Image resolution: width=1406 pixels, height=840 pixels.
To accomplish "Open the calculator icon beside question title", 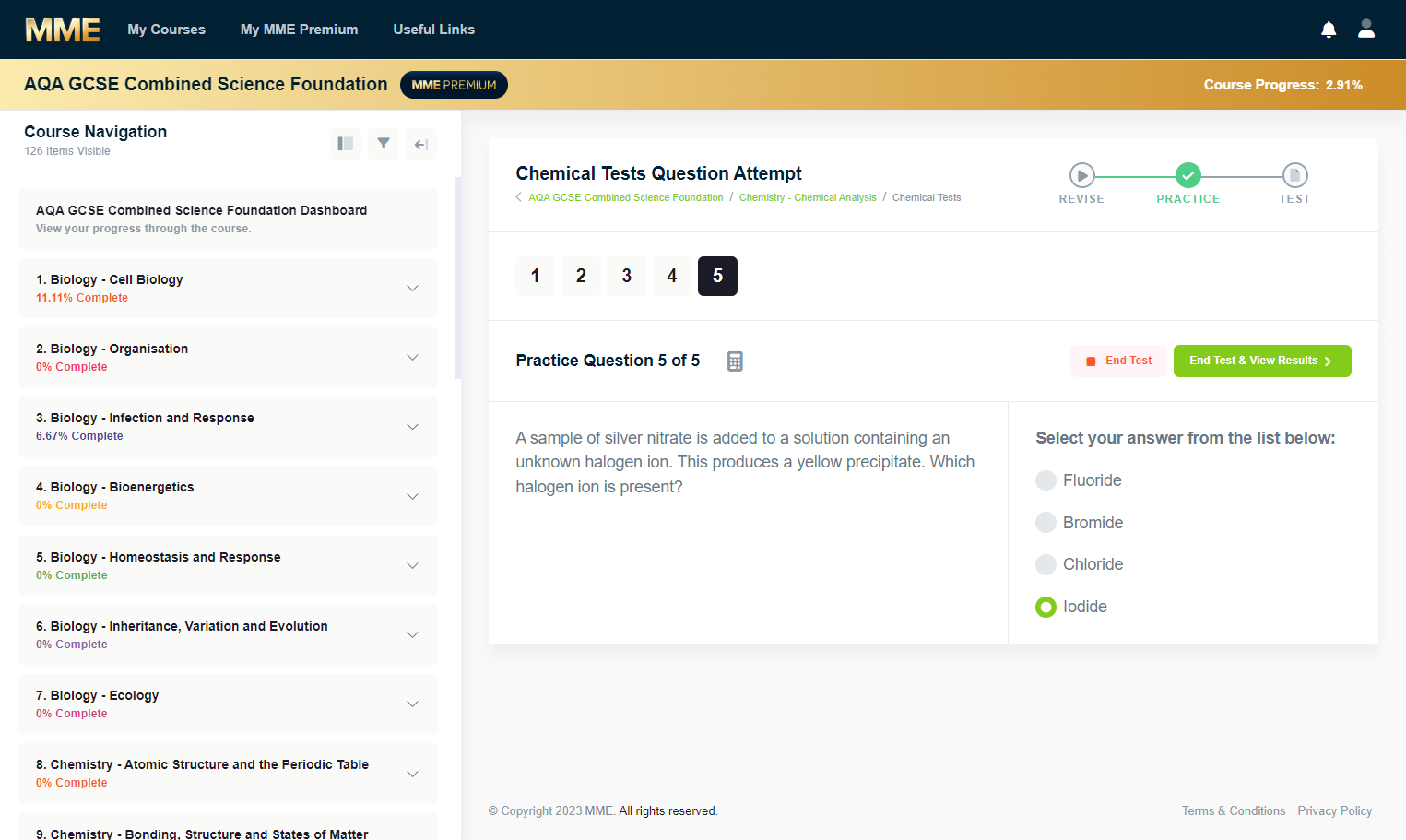I will (735, 361).
